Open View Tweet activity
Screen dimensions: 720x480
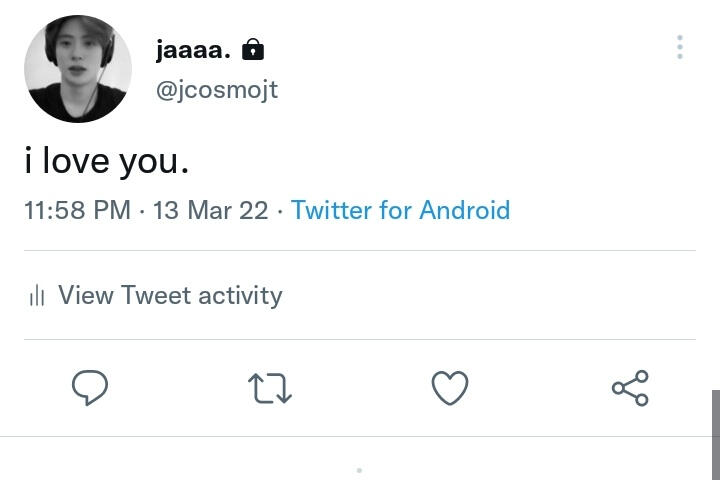[170, 296]
